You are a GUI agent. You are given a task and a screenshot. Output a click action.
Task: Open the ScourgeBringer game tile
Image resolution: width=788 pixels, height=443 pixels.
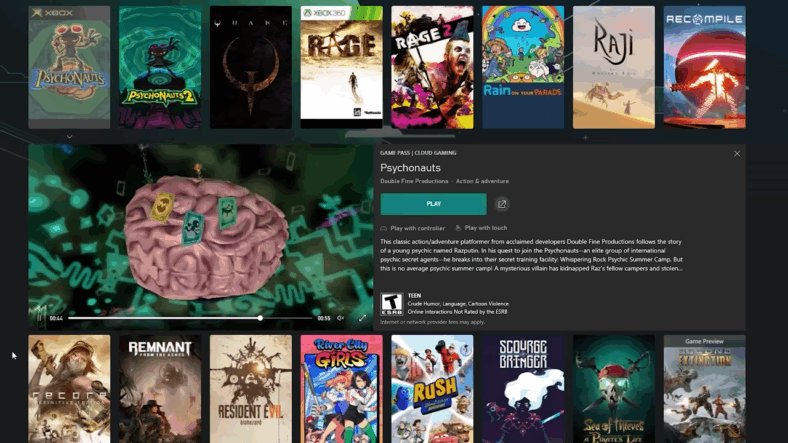[x=523, y=389]
